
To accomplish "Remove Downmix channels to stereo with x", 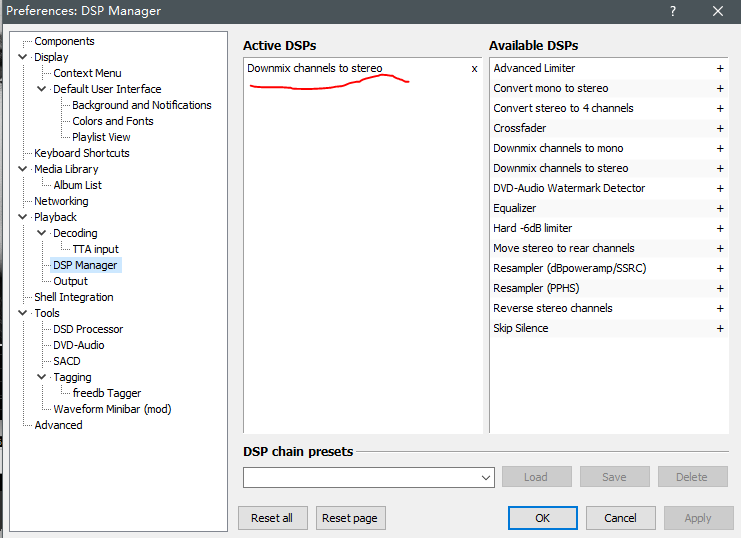I will tap(474, 69).
